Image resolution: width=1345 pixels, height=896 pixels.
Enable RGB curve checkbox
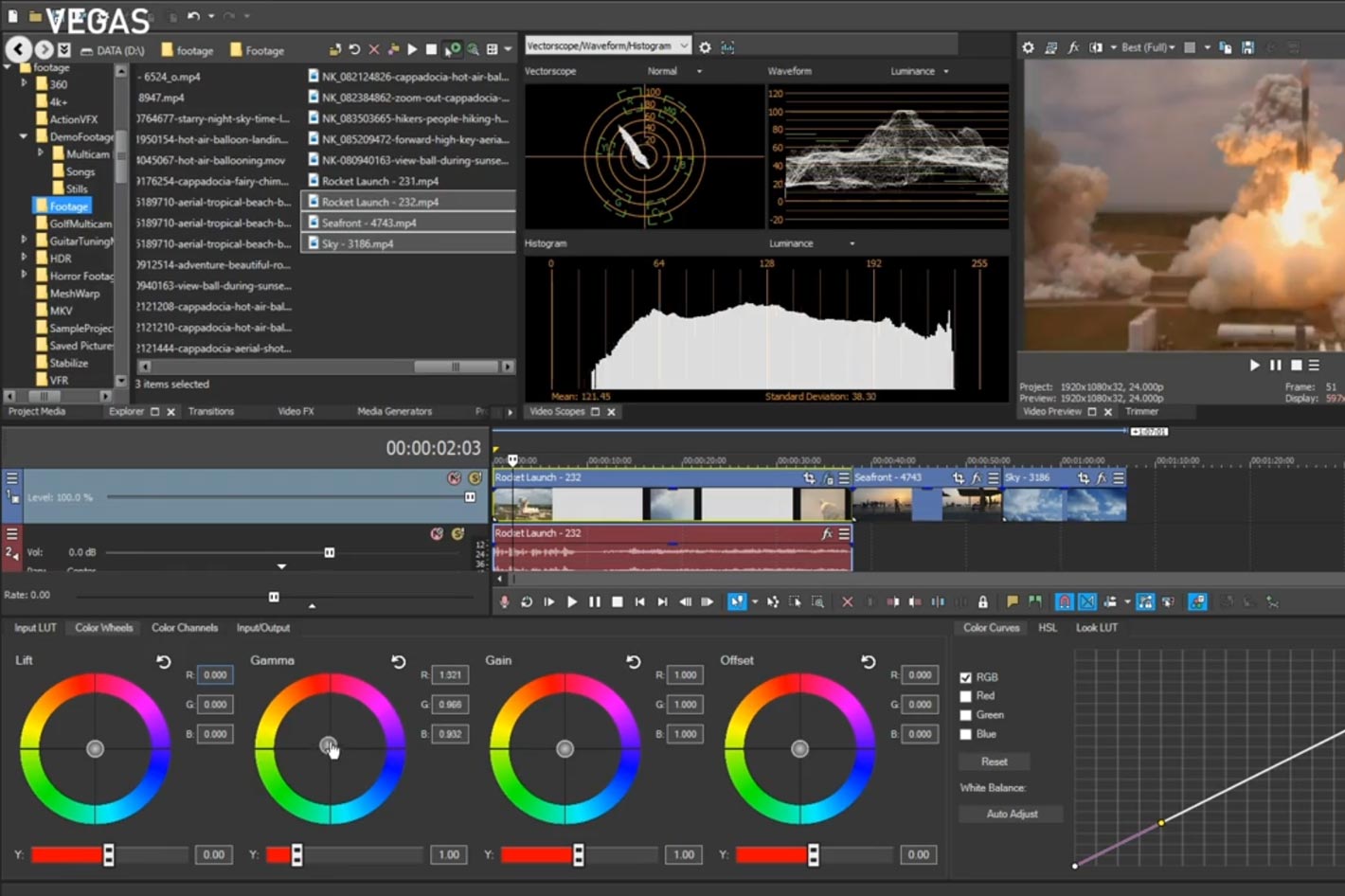click(x=966, y=677)
